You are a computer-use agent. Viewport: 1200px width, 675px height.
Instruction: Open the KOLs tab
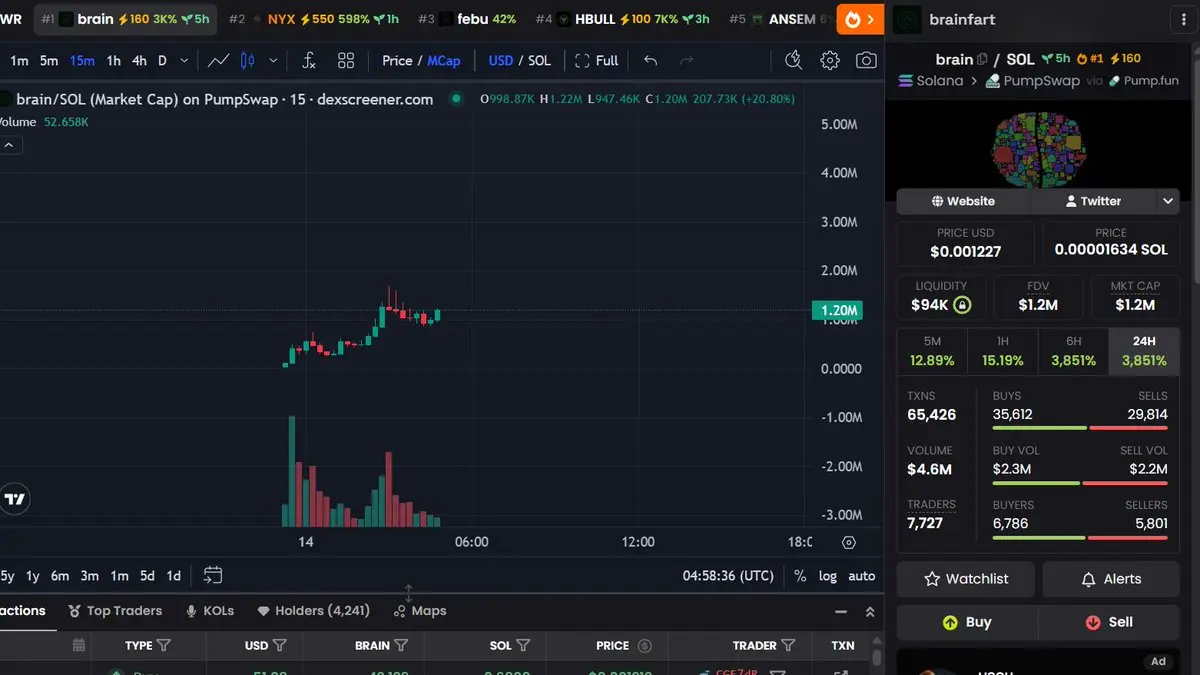[x=210, y=611]
